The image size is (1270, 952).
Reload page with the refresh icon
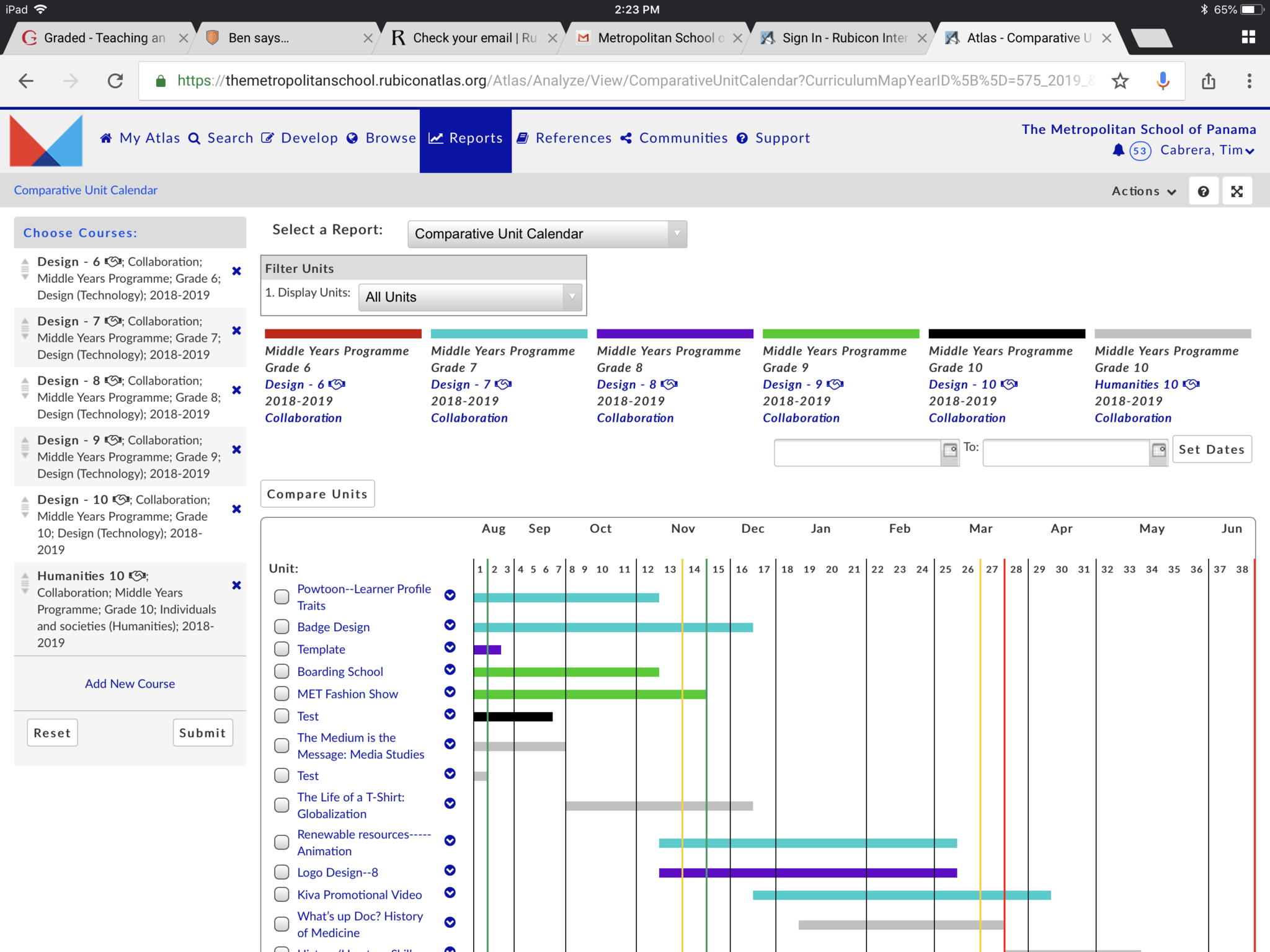[x=115, y=81]
